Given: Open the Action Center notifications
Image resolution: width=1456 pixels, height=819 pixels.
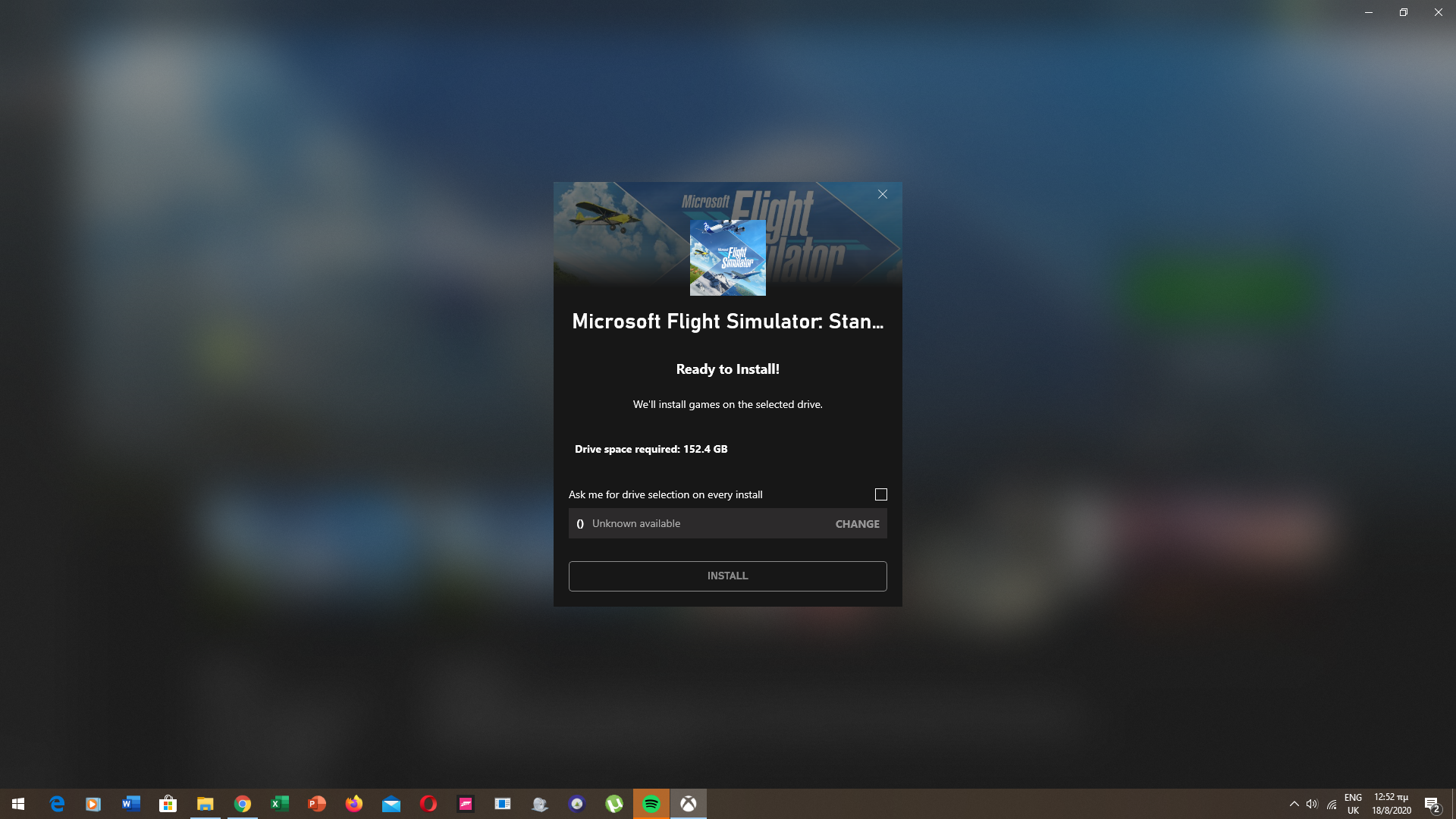Looking at the screenshot, I should pyautogui.click(x=1432, y=804).
